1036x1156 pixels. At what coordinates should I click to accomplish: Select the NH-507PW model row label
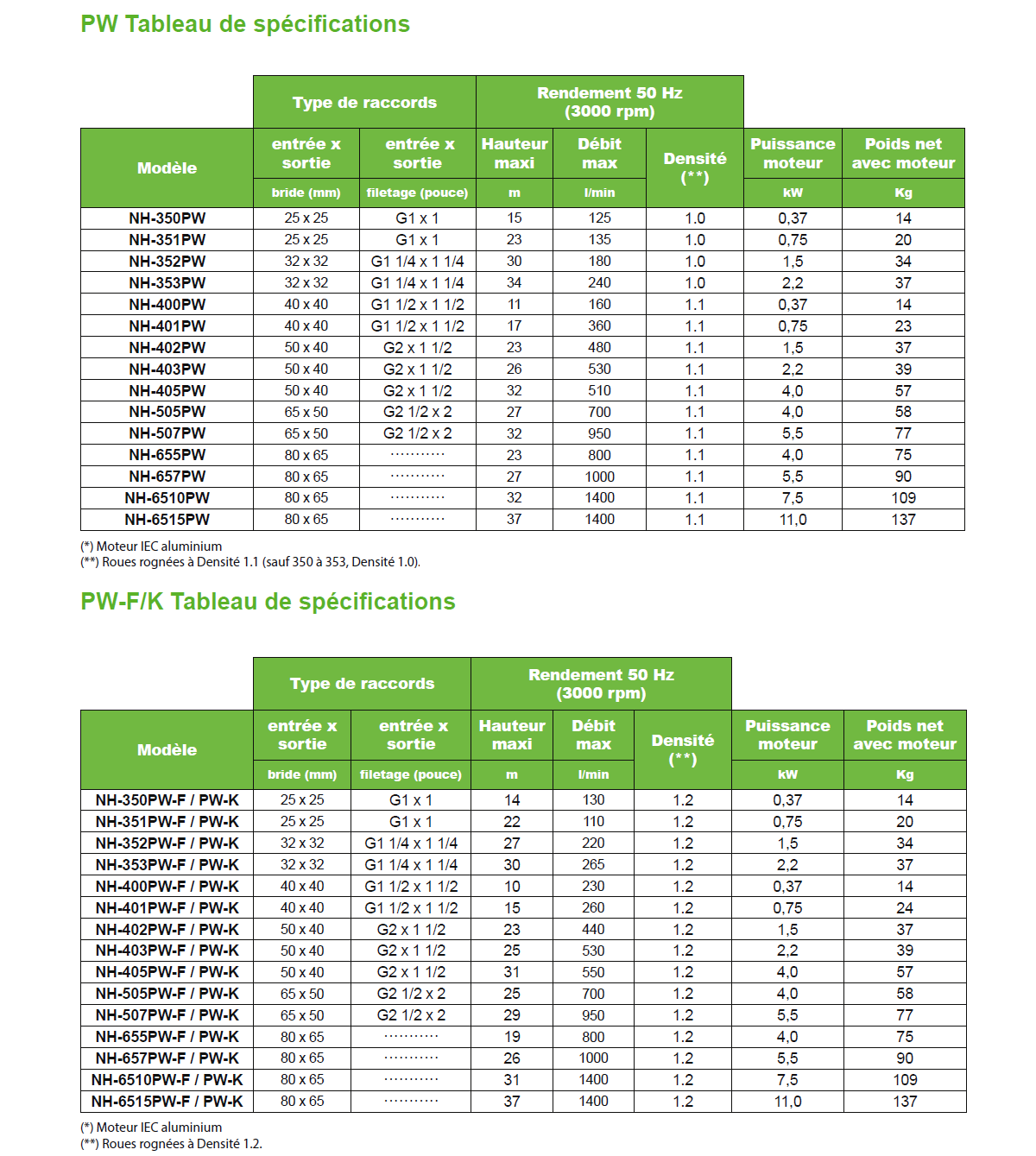[x=167, y=433]
